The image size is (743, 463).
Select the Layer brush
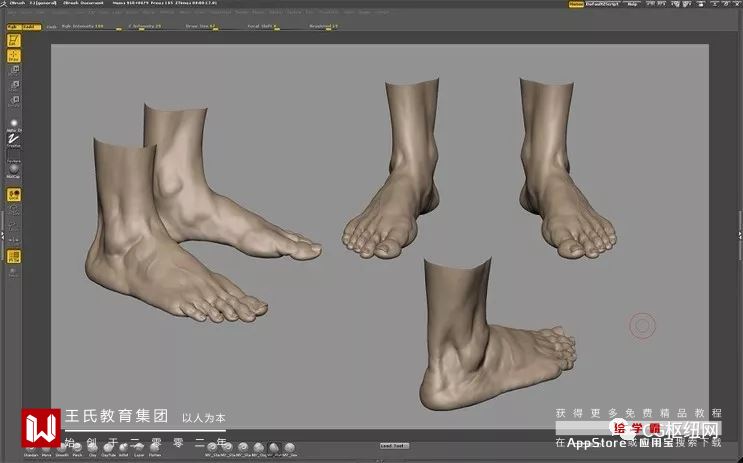tap(139, 450)
